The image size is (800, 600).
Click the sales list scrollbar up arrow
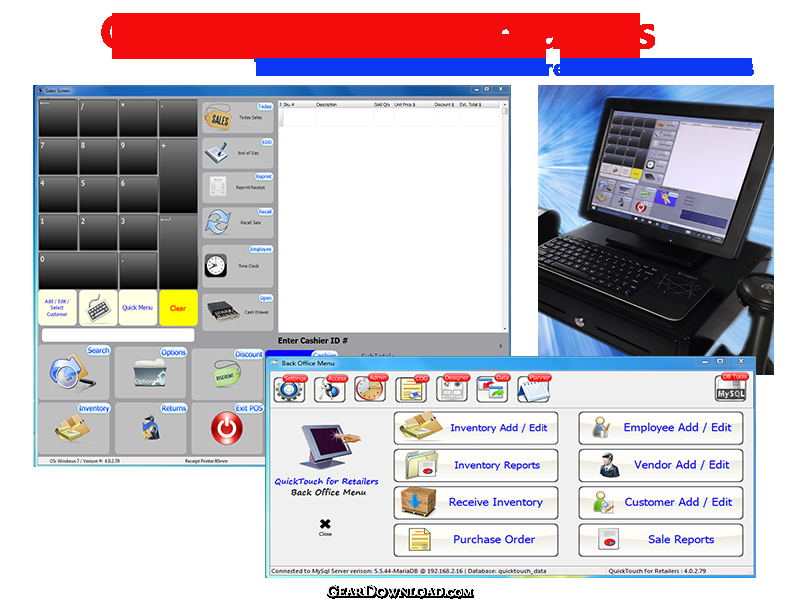[505, 105]
